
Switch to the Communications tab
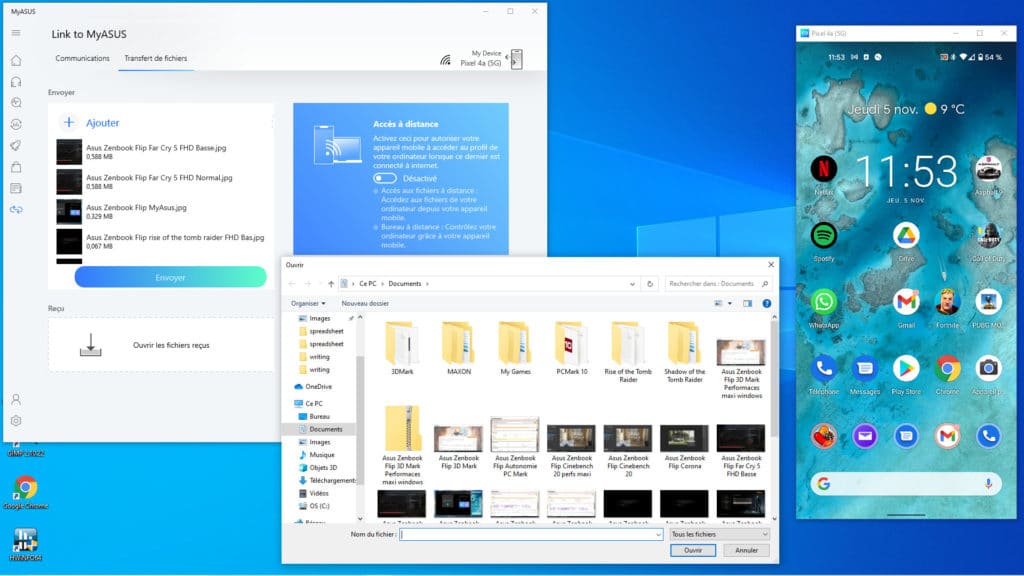click(x=82, y=58)
